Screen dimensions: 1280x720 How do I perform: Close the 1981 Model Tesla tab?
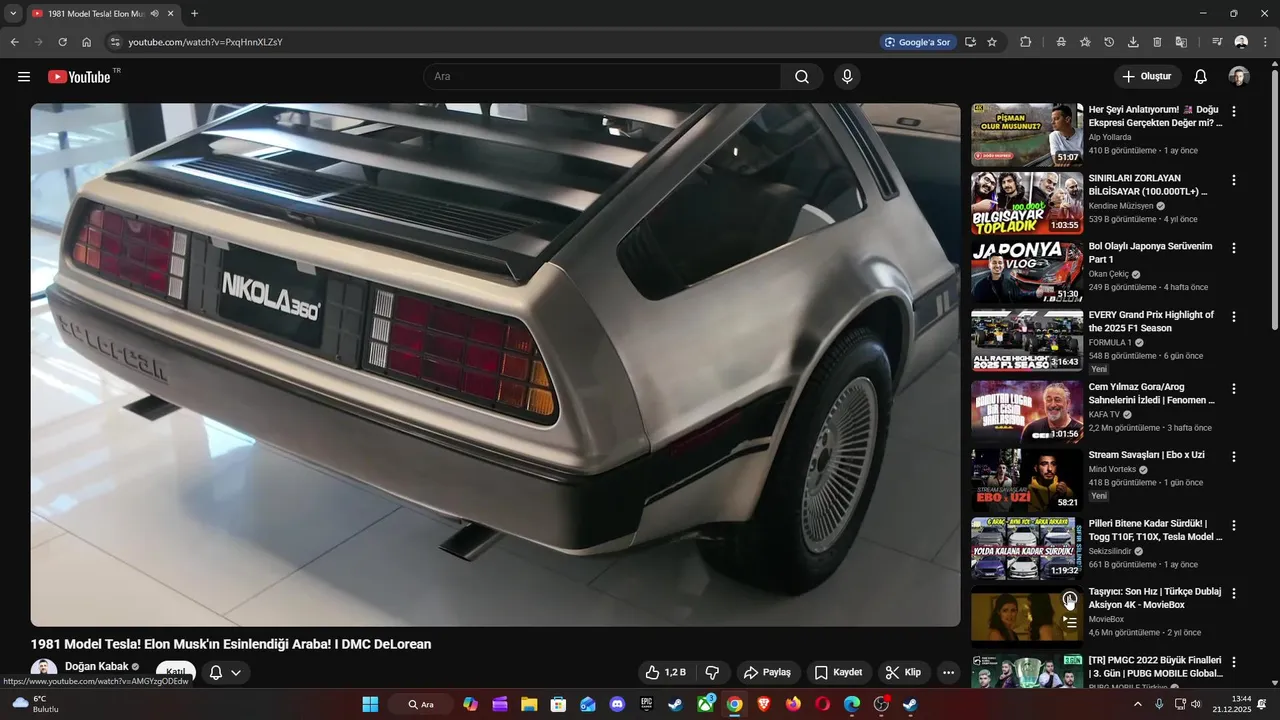click(x=170, y=14)
